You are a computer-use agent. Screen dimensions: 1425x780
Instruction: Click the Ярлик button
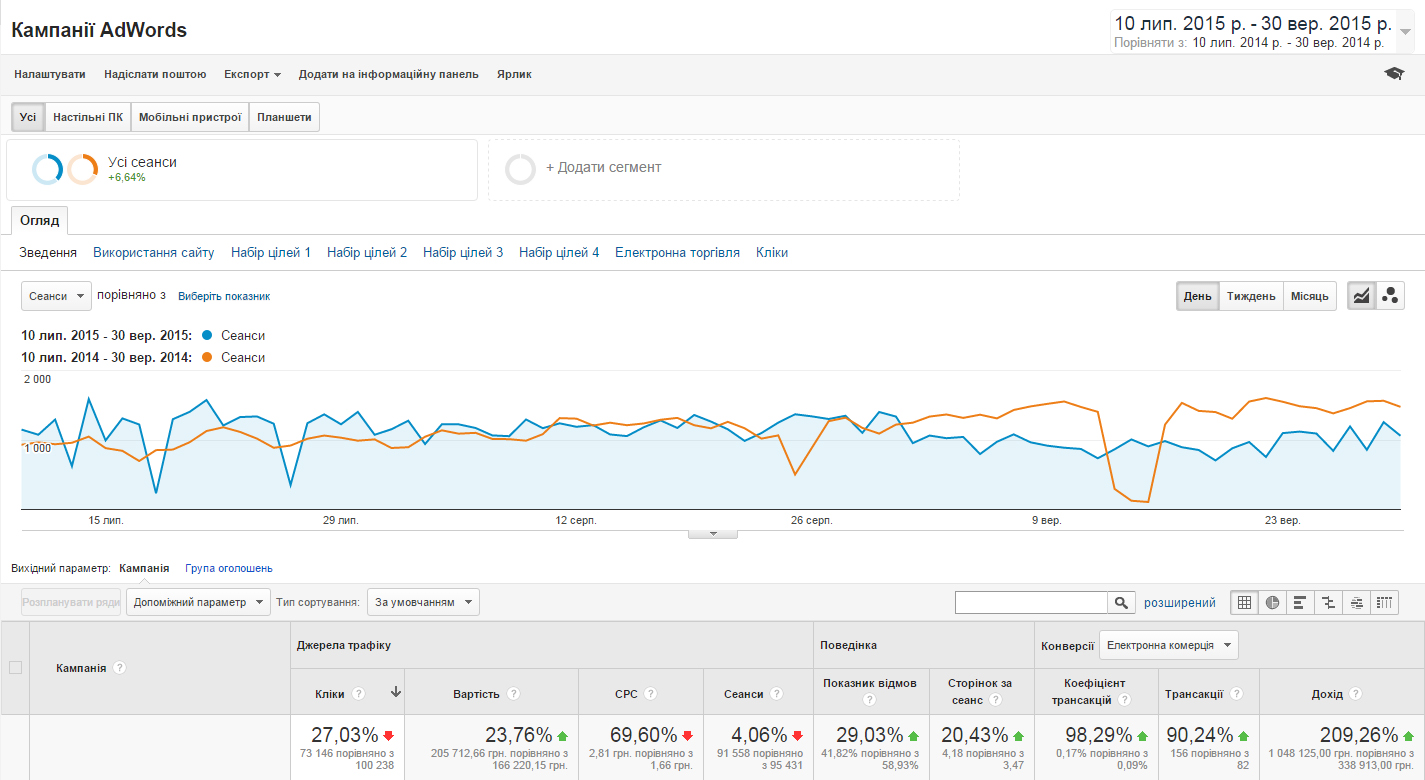(x=514, y=74)
